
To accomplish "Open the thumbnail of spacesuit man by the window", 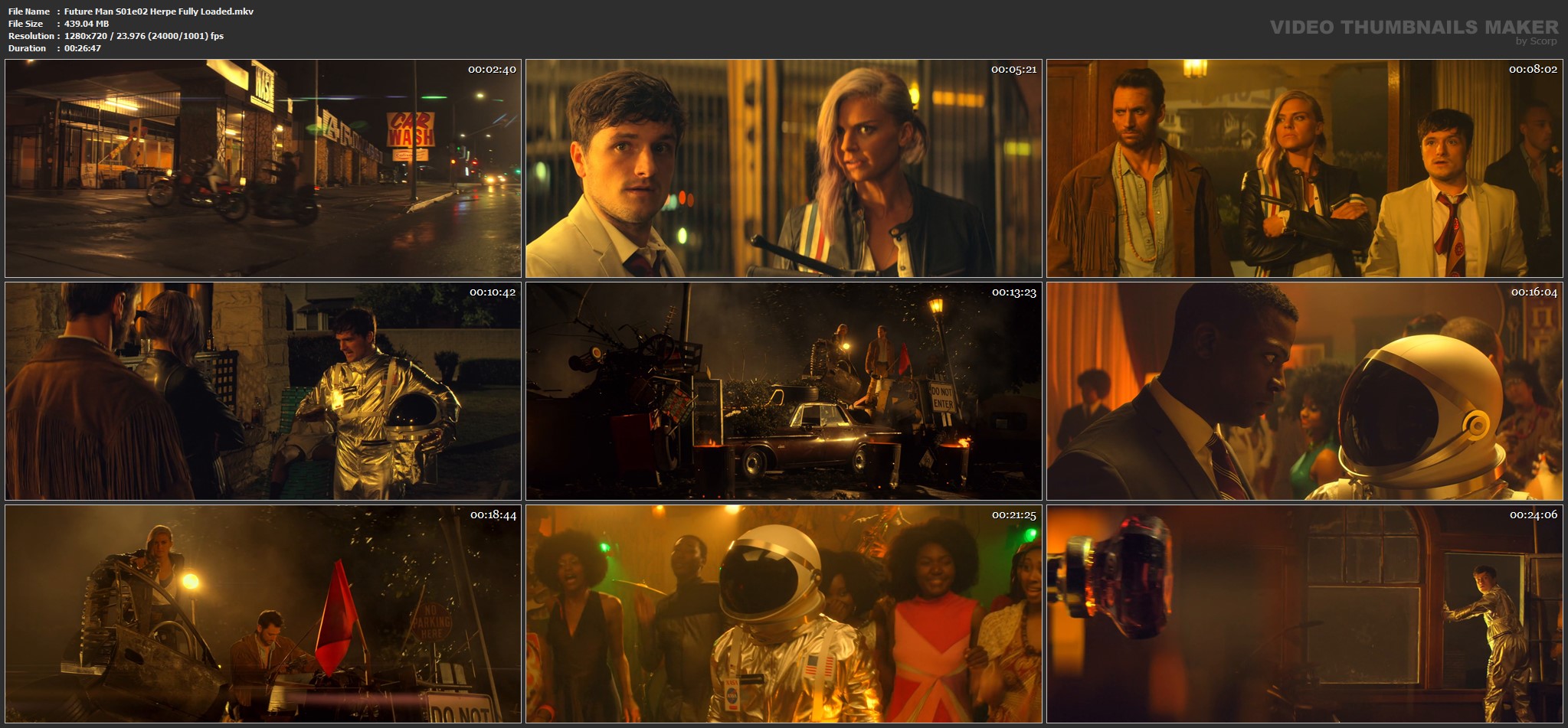I will coord(1304,614).
